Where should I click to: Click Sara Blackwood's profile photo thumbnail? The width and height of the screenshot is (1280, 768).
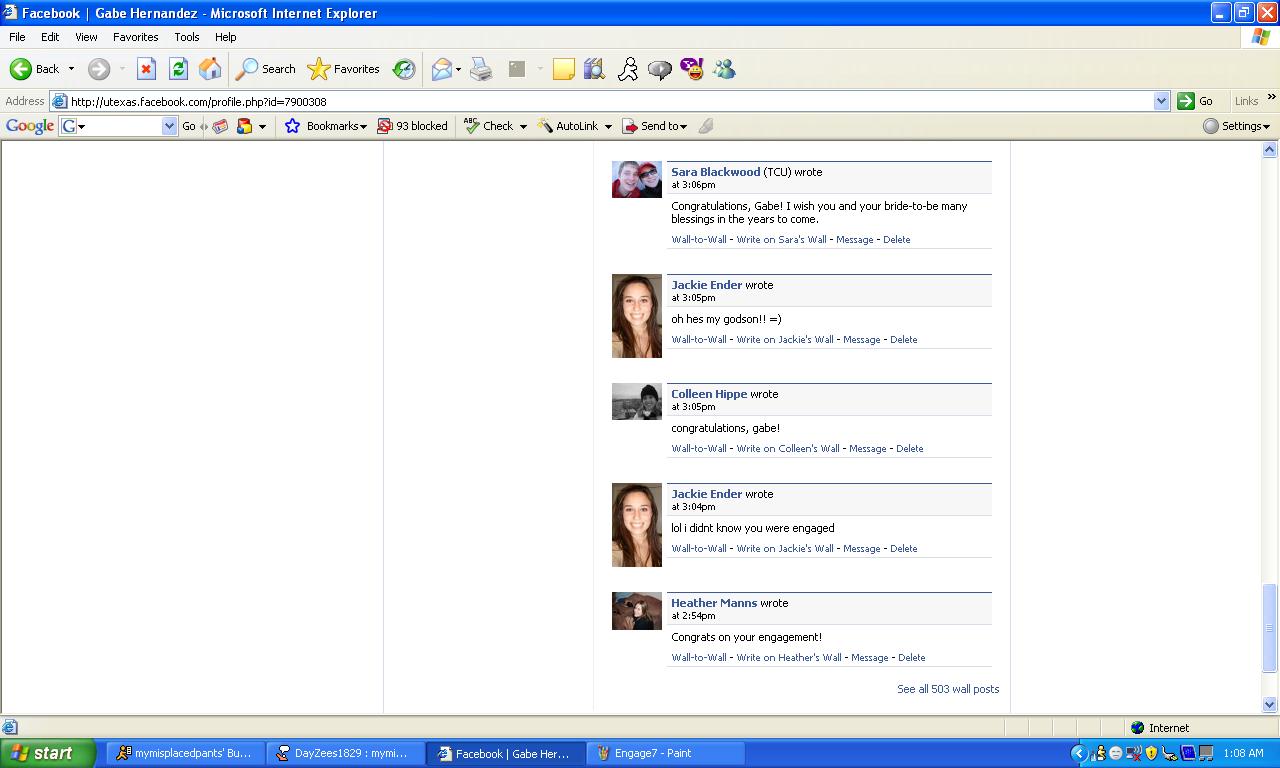637,180
